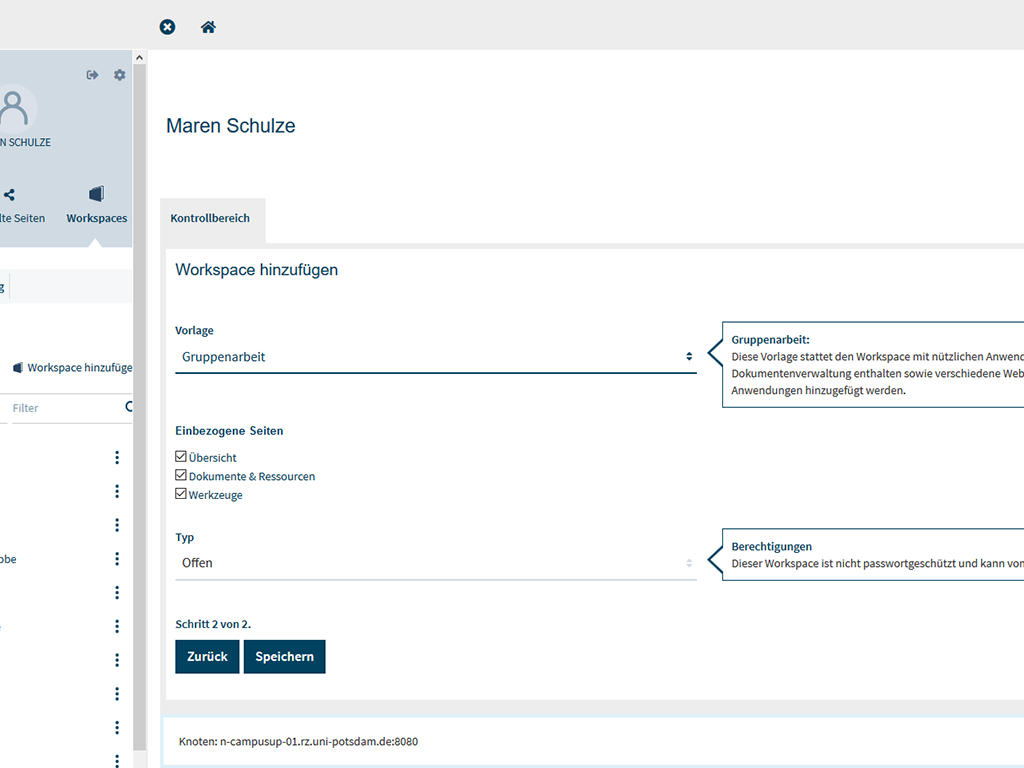Screen dimensions: 1024x768
Task: Open the first workspace's three-dot menu
Action: point(117,457)
